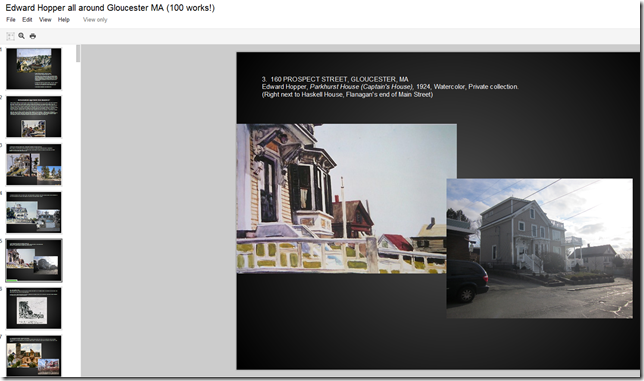
Task: Click the zoom to fit icon
Action: [10, 36]
